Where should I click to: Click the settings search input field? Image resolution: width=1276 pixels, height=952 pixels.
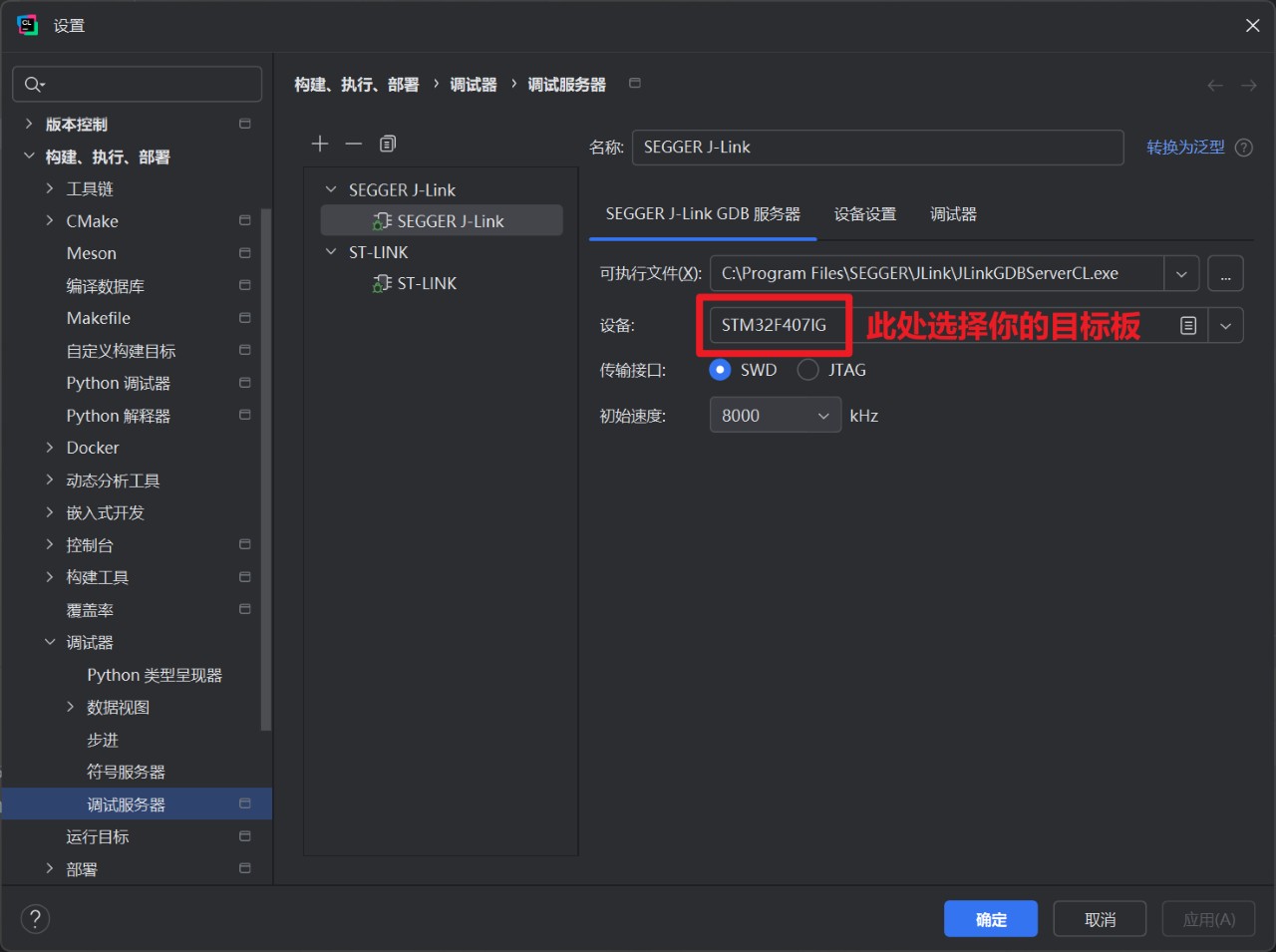138,85
